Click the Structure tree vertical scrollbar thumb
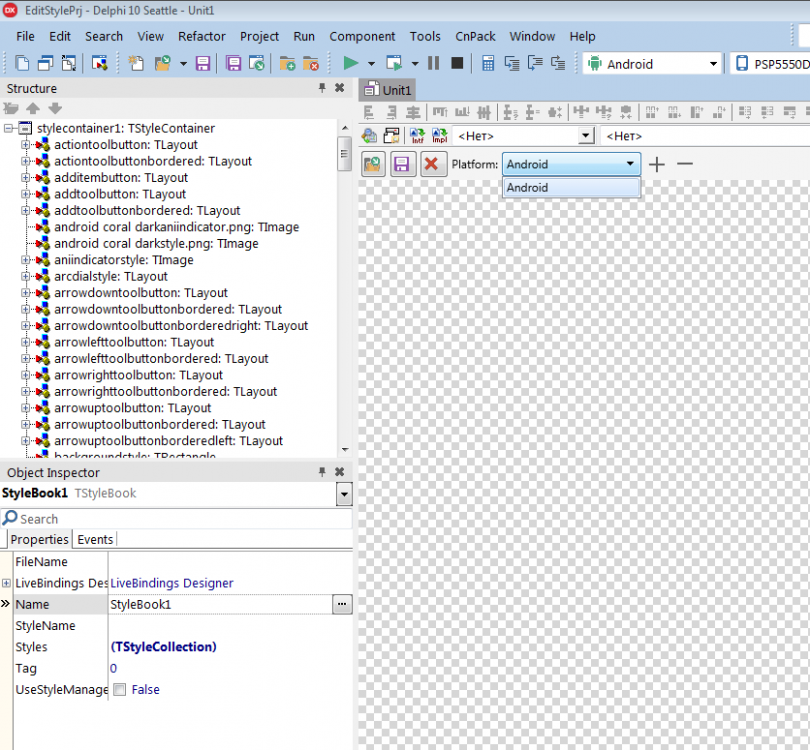This screenshot has height=750, width=810. (344, 153)
